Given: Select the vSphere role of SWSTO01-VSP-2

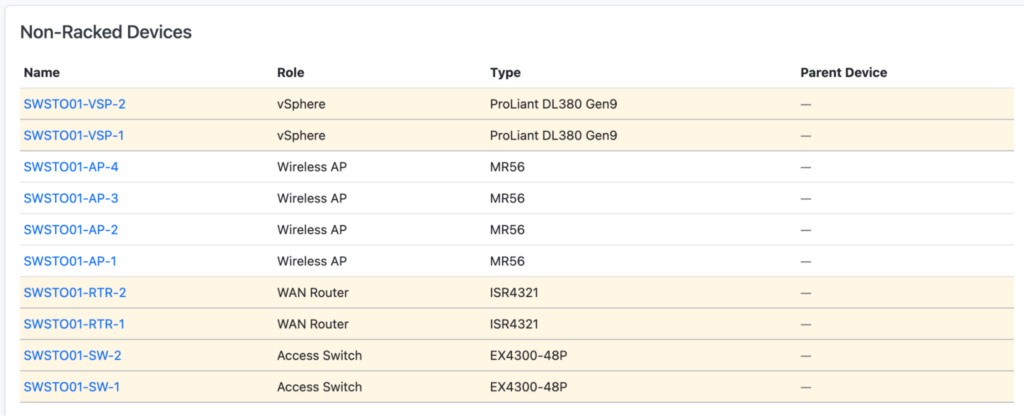Looking at the screenshot, I should (x=301, y=104).
